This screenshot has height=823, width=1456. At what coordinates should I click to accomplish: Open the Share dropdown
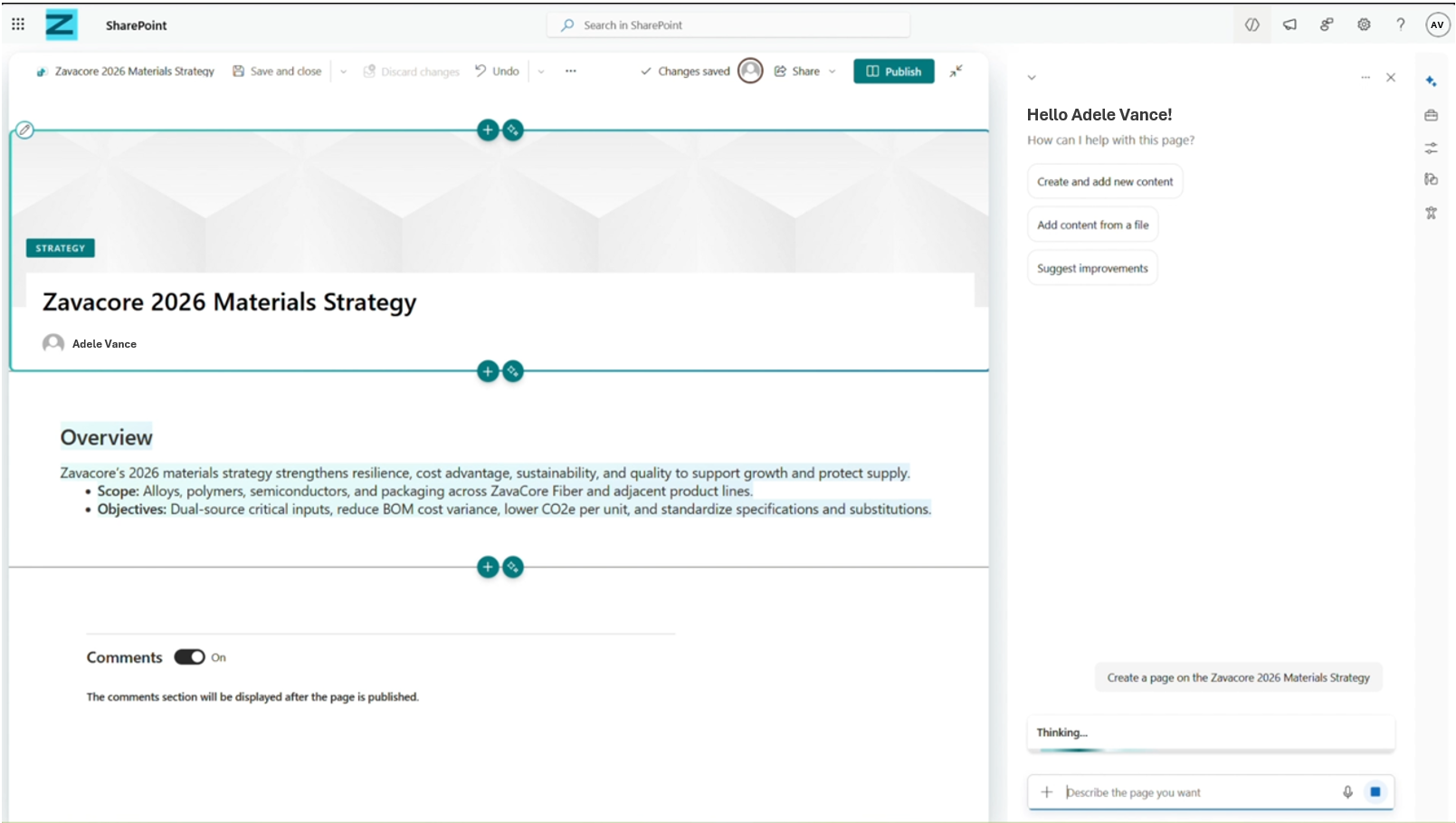(x=804, y=72)
